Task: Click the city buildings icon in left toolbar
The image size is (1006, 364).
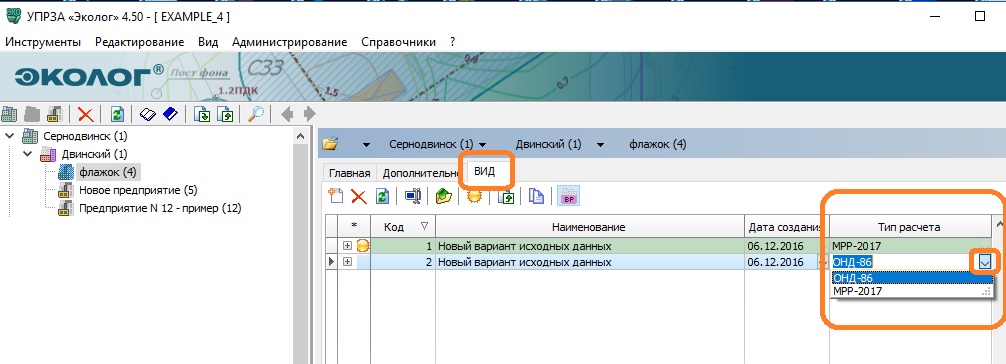Action: pyautogui.click(x=10, y=115)
